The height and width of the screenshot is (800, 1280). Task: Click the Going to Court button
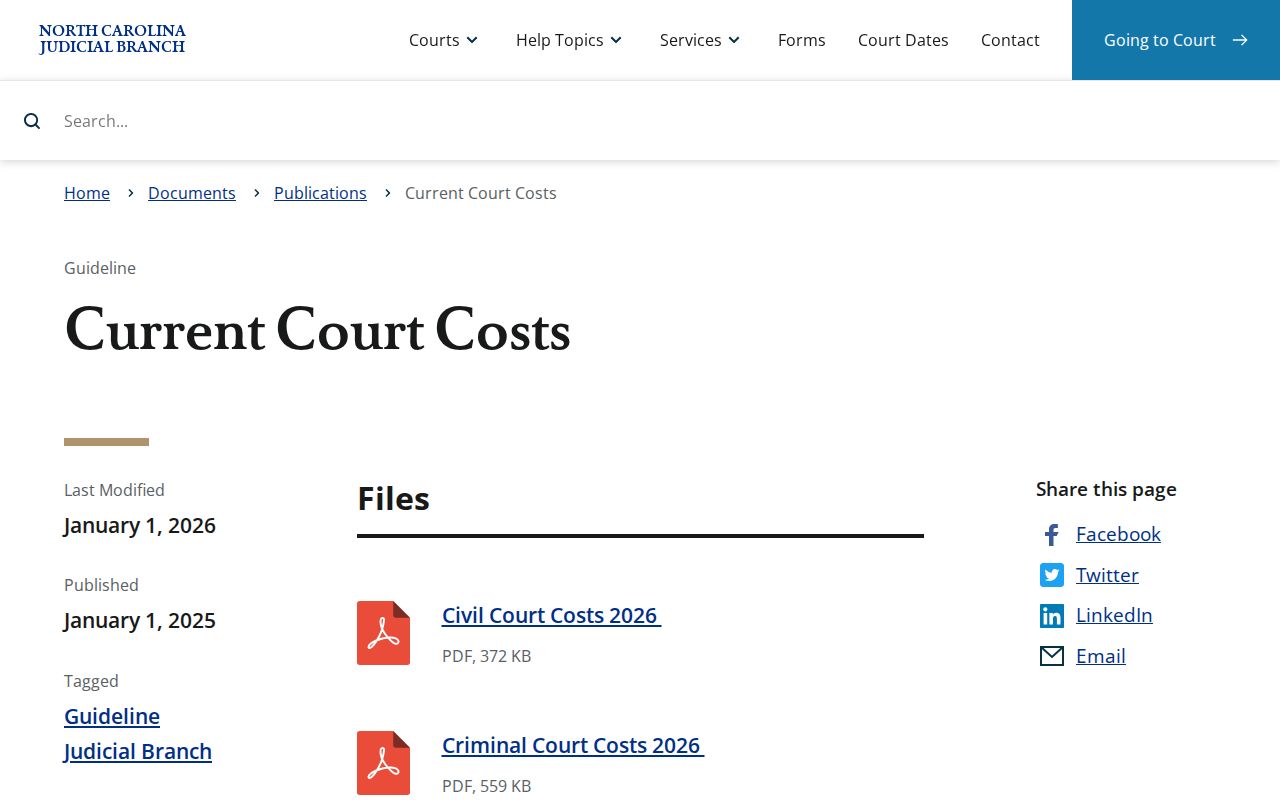1176,40
